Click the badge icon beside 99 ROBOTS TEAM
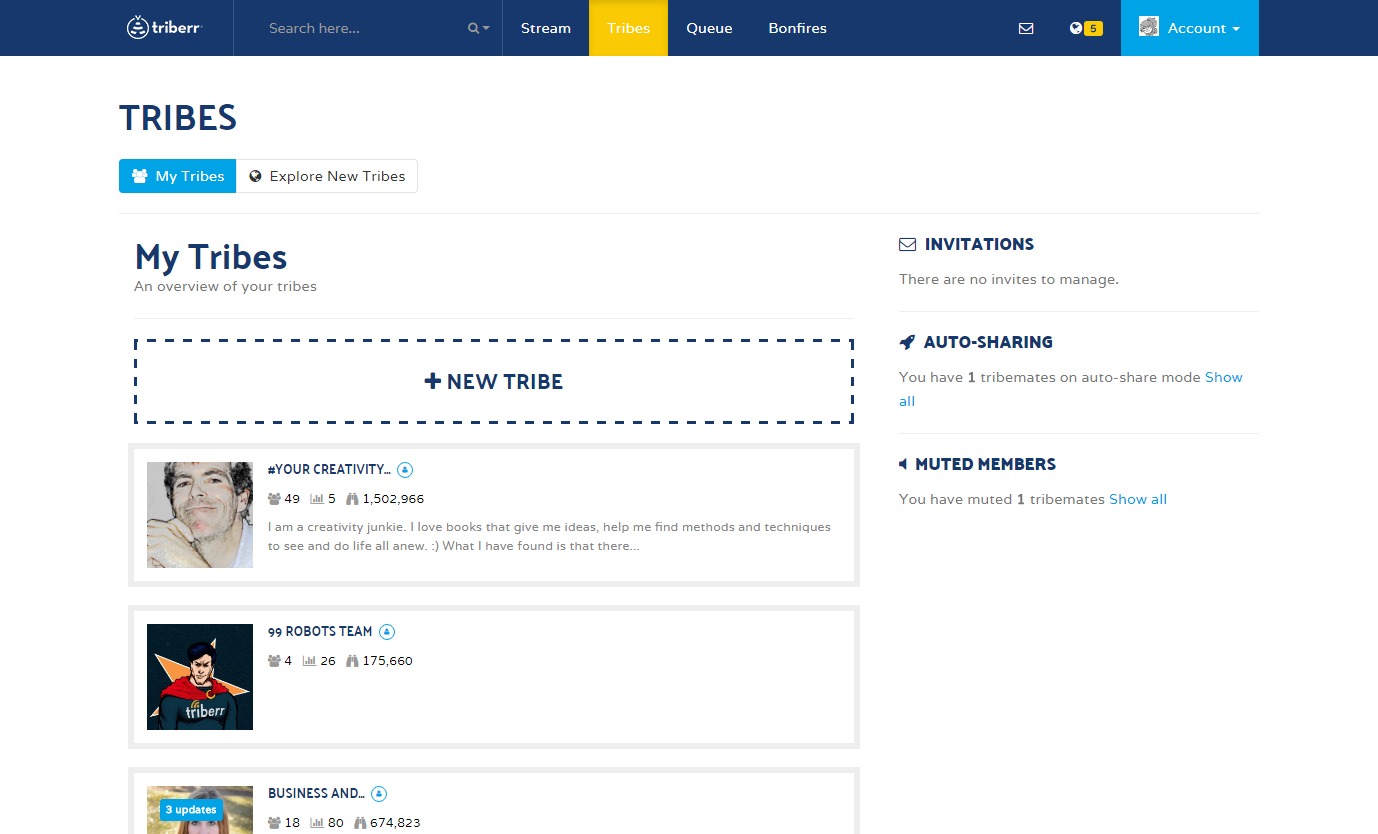The image size is (1378, 834). (388, 632)
